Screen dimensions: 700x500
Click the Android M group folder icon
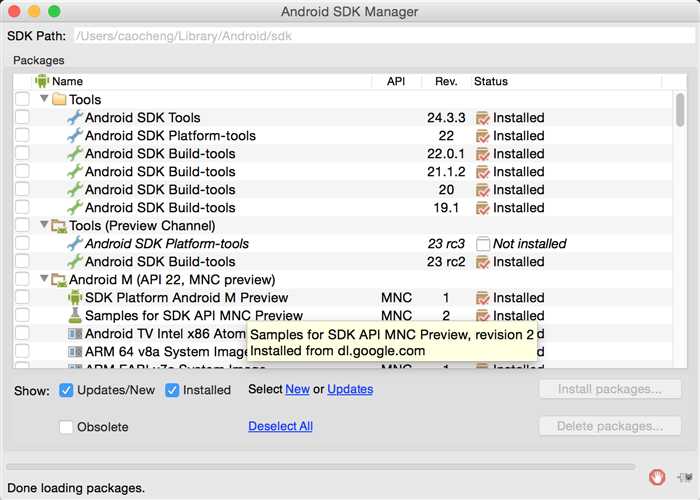pyautogui.click(x=59, y=280)
